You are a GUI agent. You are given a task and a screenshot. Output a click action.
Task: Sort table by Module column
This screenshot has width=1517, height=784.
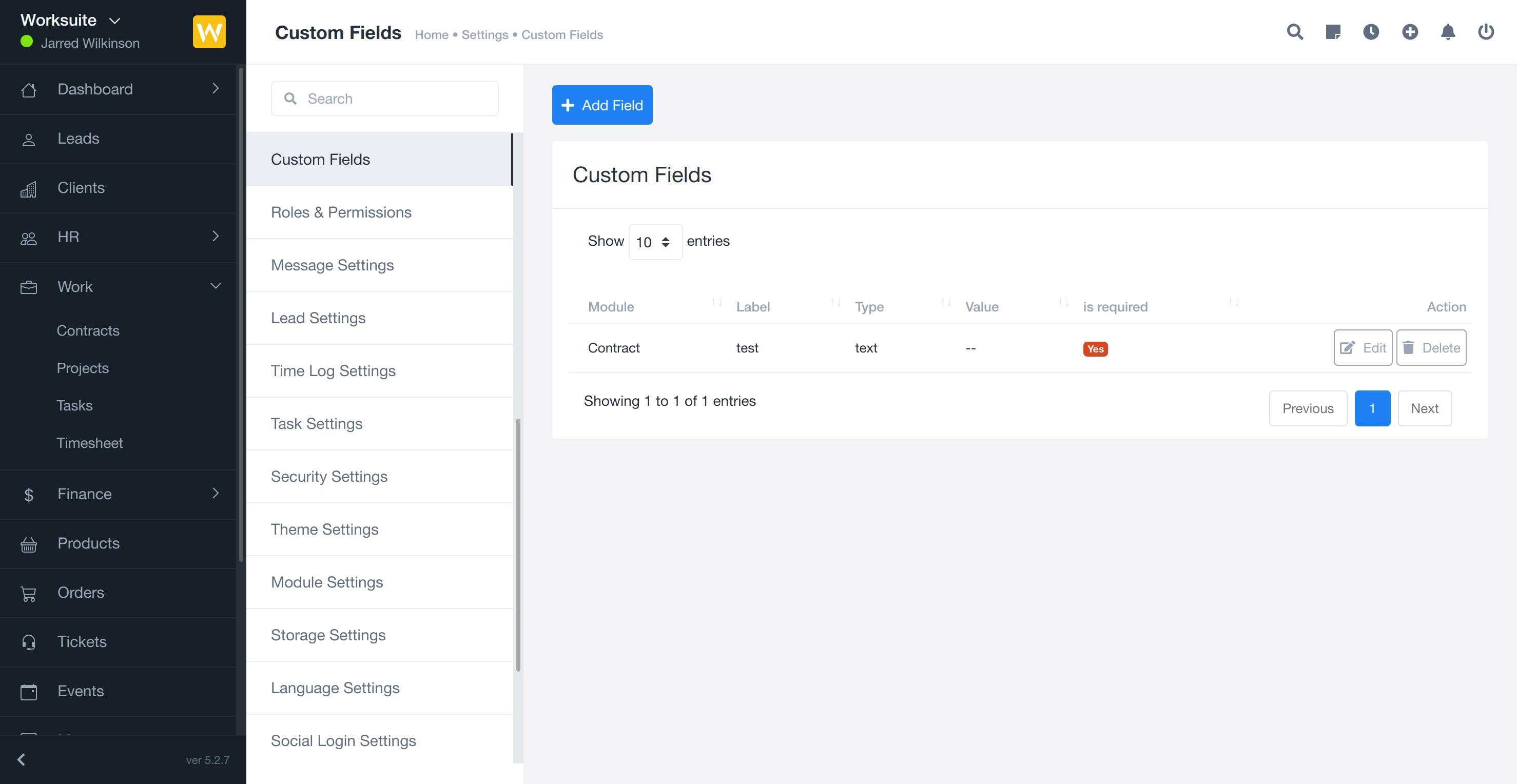611,307
